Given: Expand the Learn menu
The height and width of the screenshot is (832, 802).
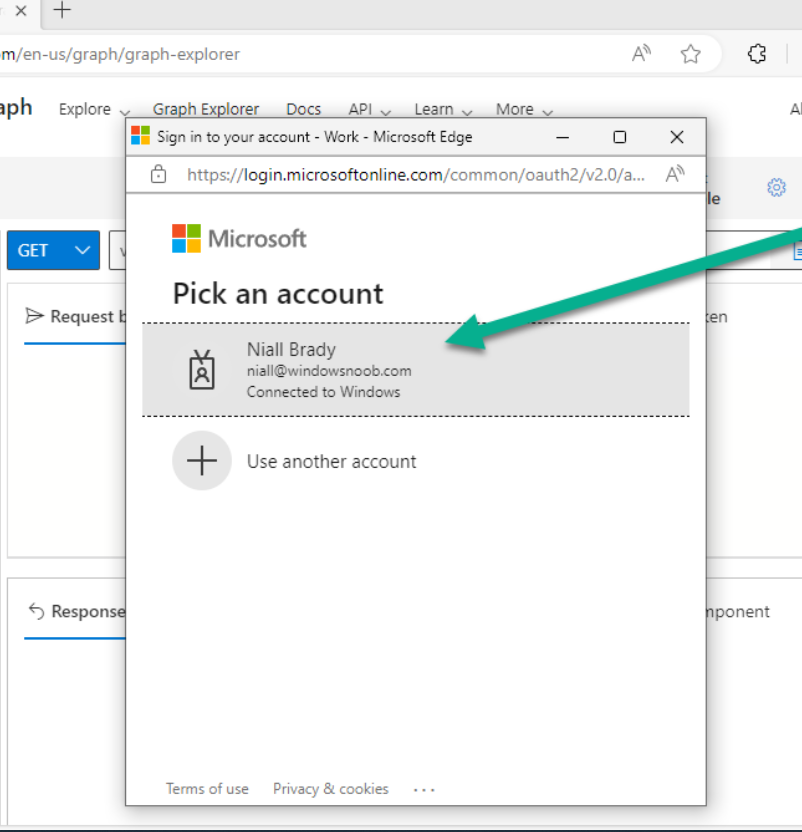Looking at the screenshot, I should pos(443,109).
